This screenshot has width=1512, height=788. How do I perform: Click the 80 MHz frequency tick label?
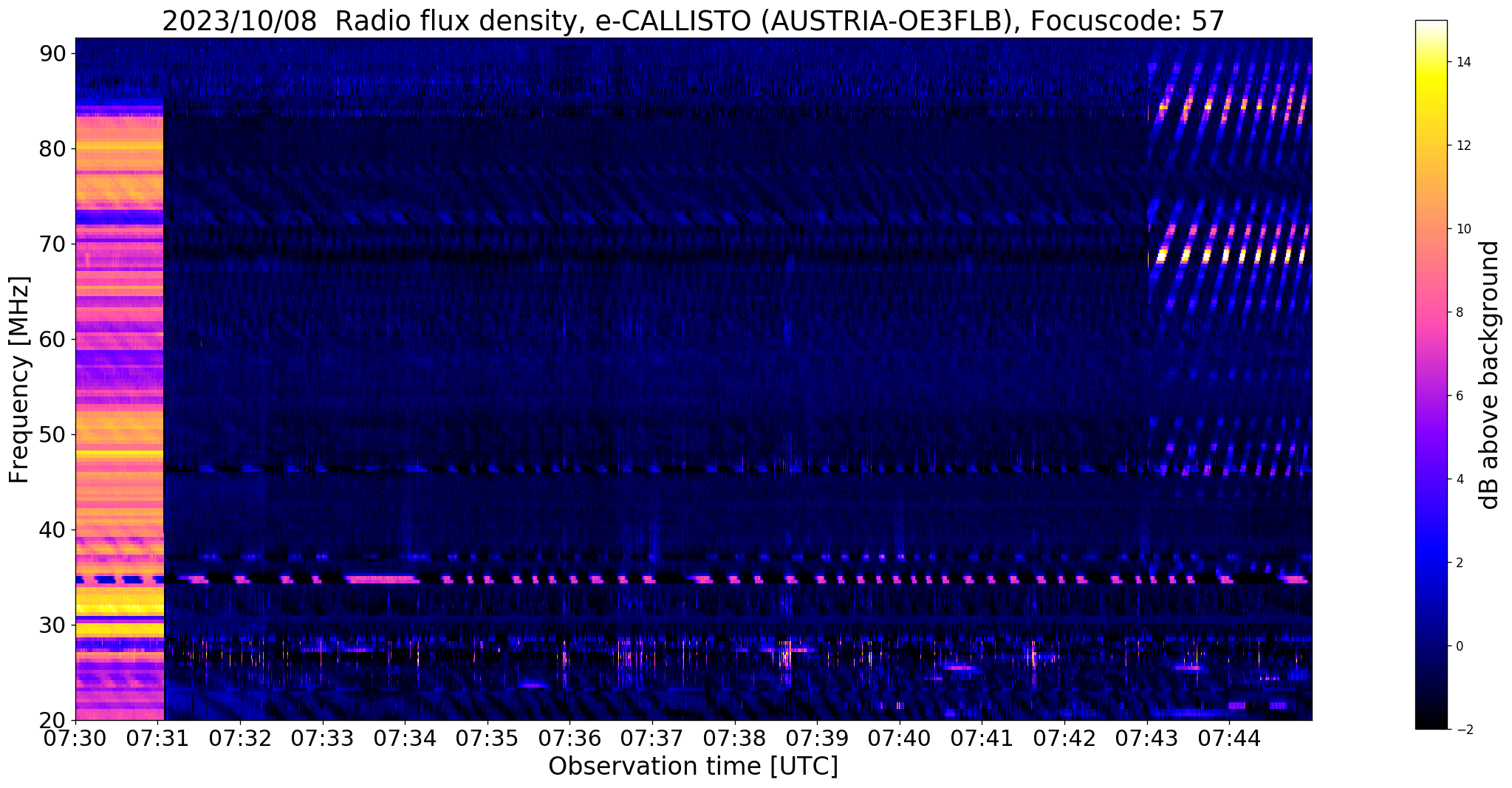tap(52, 149)
